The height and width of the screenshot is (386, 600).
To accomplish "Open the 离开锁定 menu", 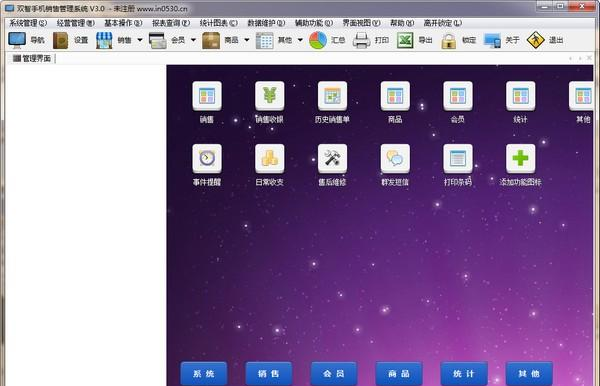I will click(443, 23).
